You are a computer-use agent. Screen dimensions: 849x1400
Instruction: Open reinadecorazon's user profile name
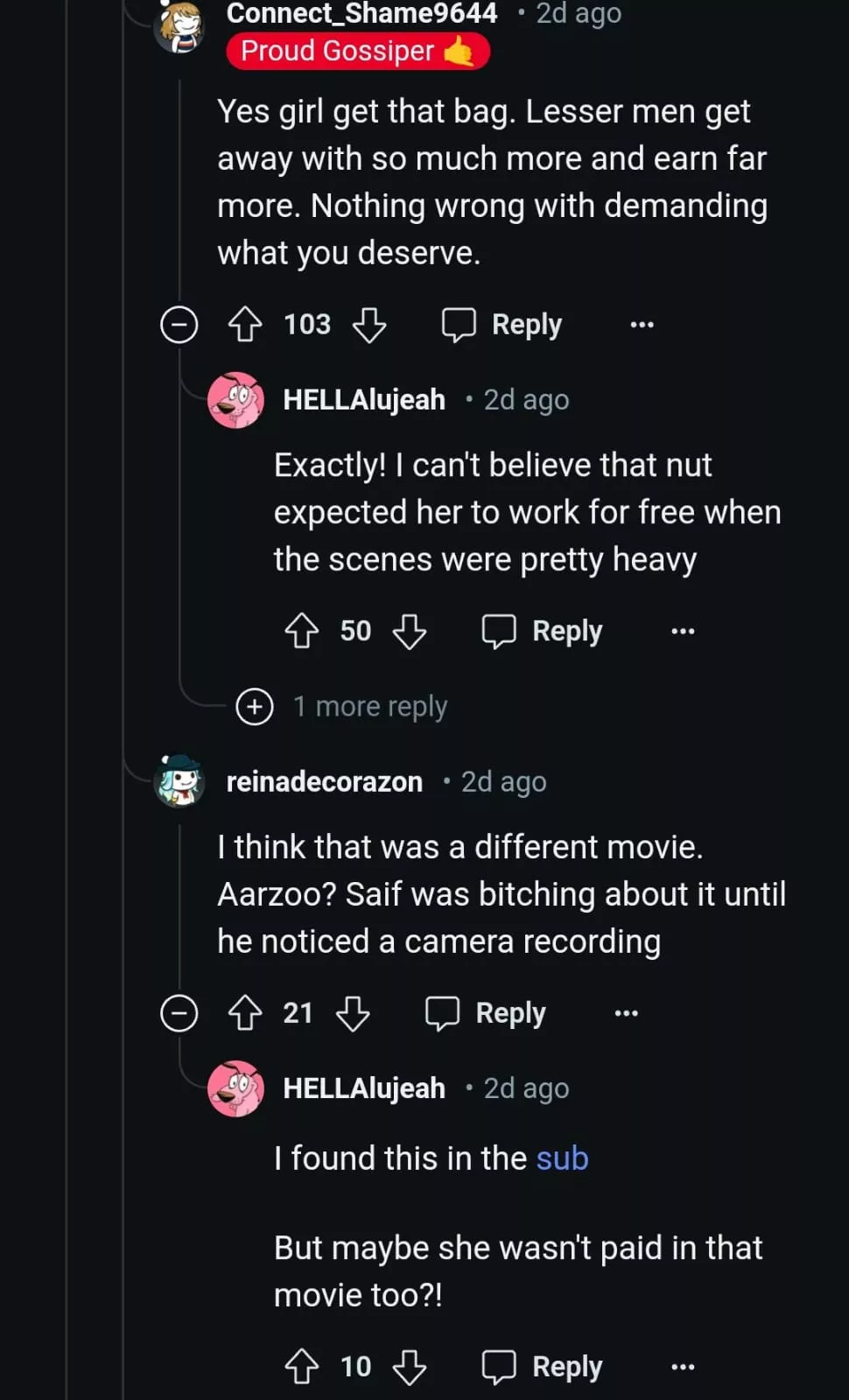coord(324,781)
